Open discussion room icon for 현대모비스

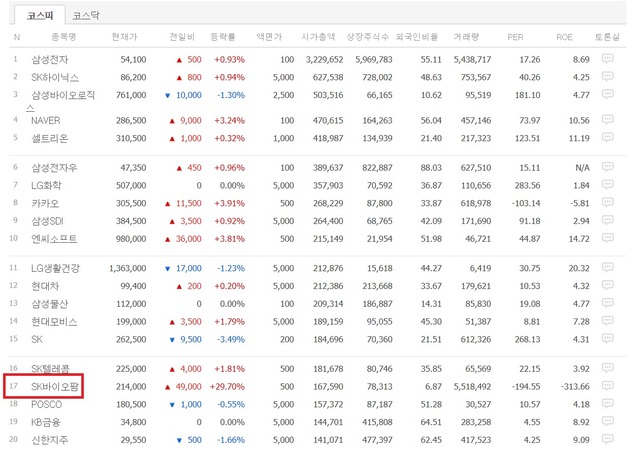[x=607, y=321]
